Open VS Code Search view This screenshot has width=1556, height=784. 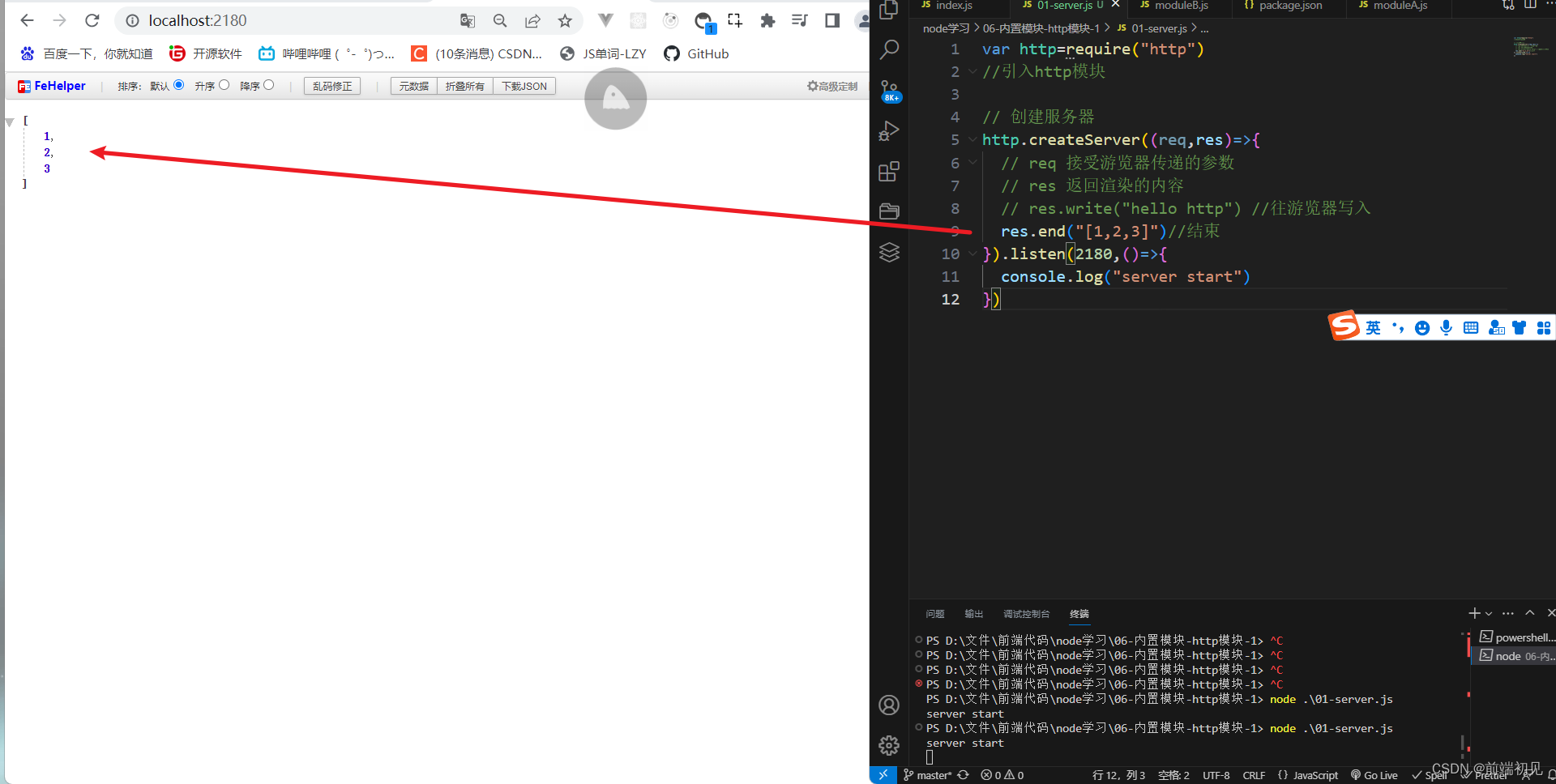pos(889,49)
